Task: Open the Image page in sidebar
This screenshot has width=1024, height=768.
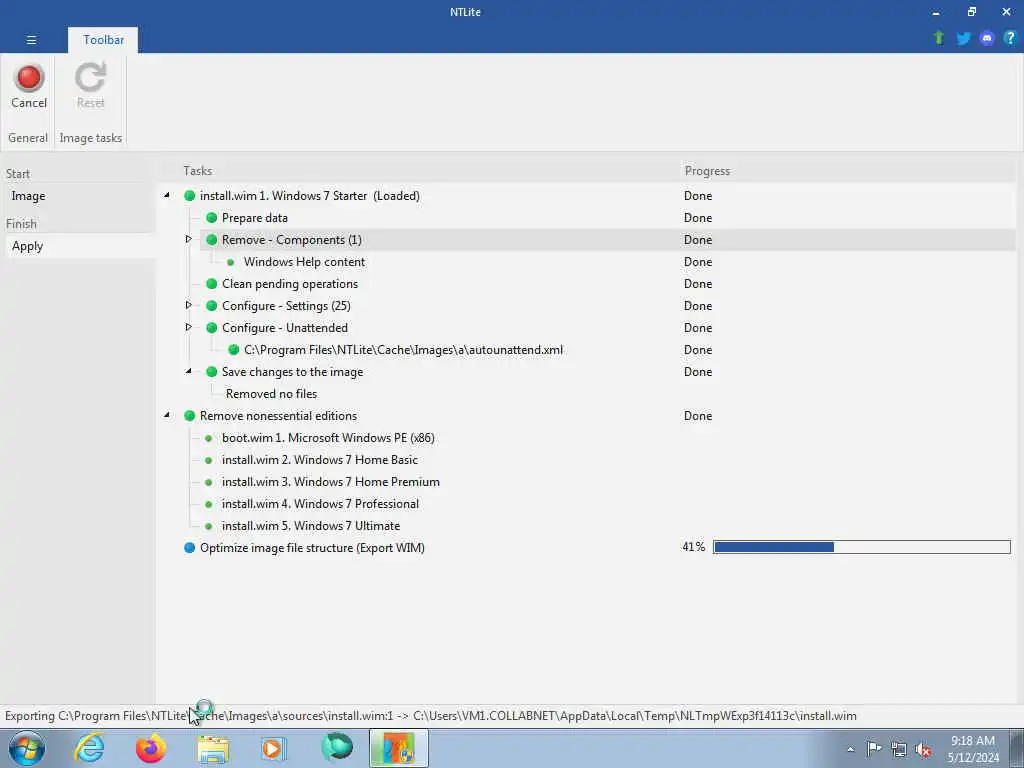Action: [x=80, y=196]
